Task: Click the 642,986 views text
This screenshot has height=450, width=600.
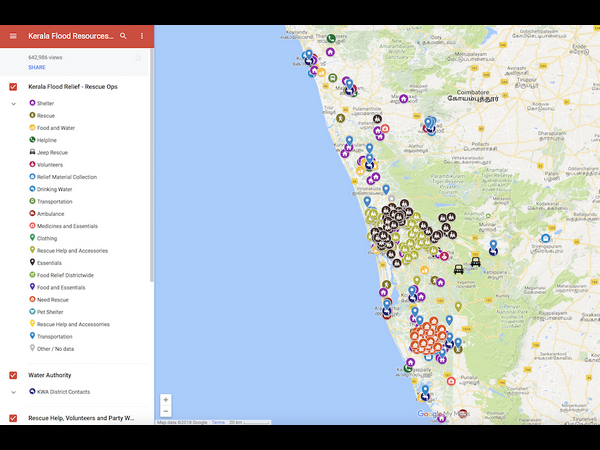Action: (x=45, y=57)
